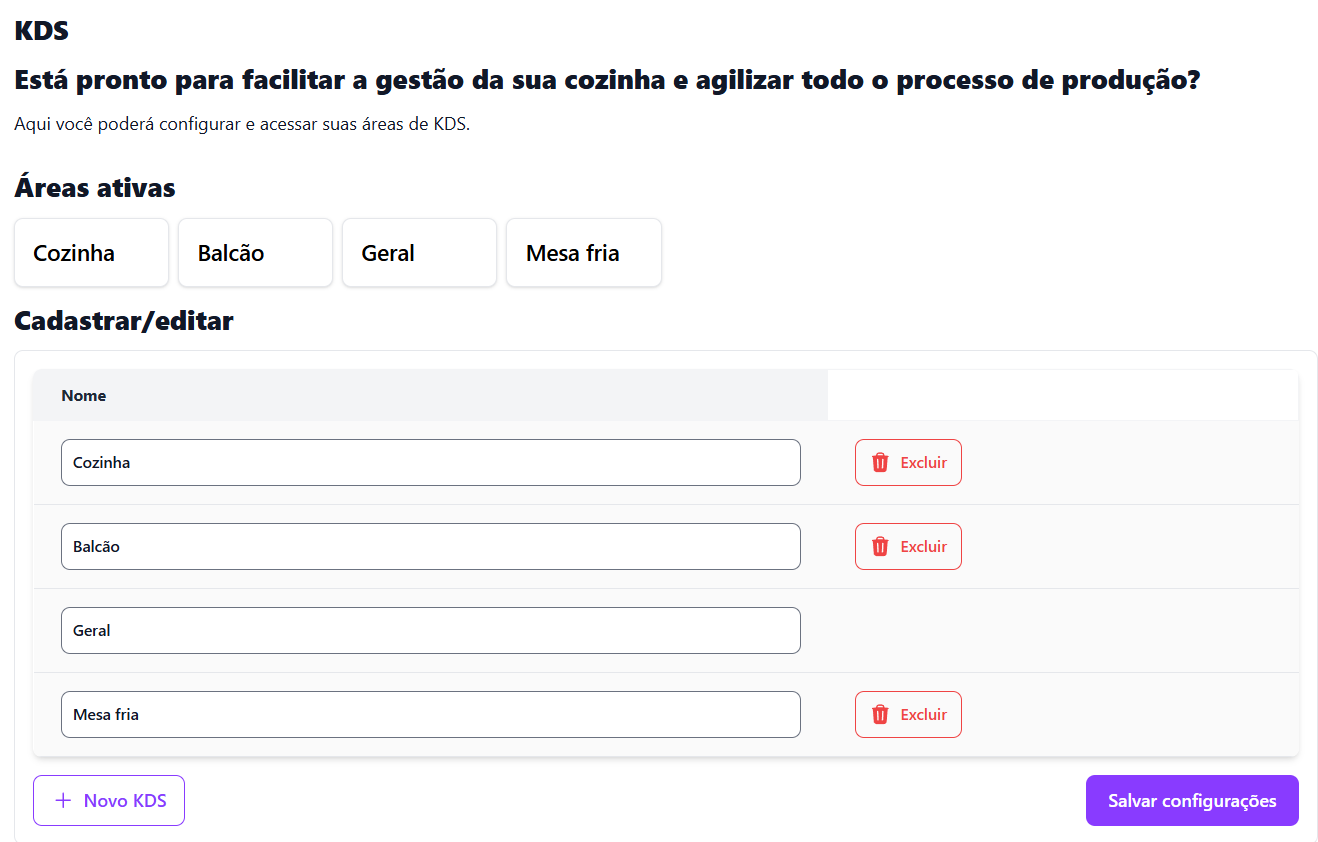Click the Áreas ativas section heading
Image resolution: width=1318 pixels, height=842 pixels.
click(x=95, y=187)
